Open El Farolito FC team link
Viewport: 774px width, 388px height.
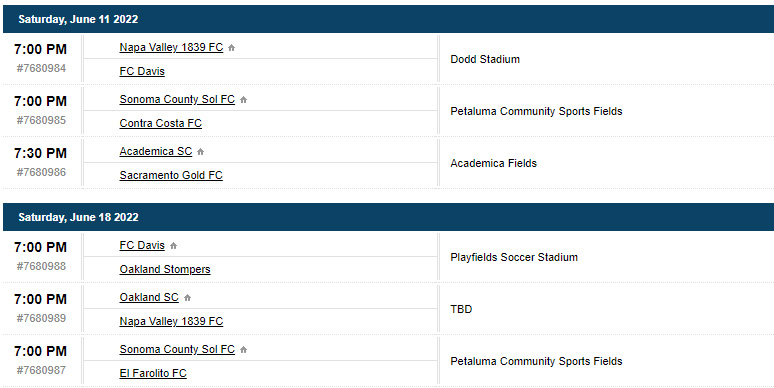click(x=153, y=373)
